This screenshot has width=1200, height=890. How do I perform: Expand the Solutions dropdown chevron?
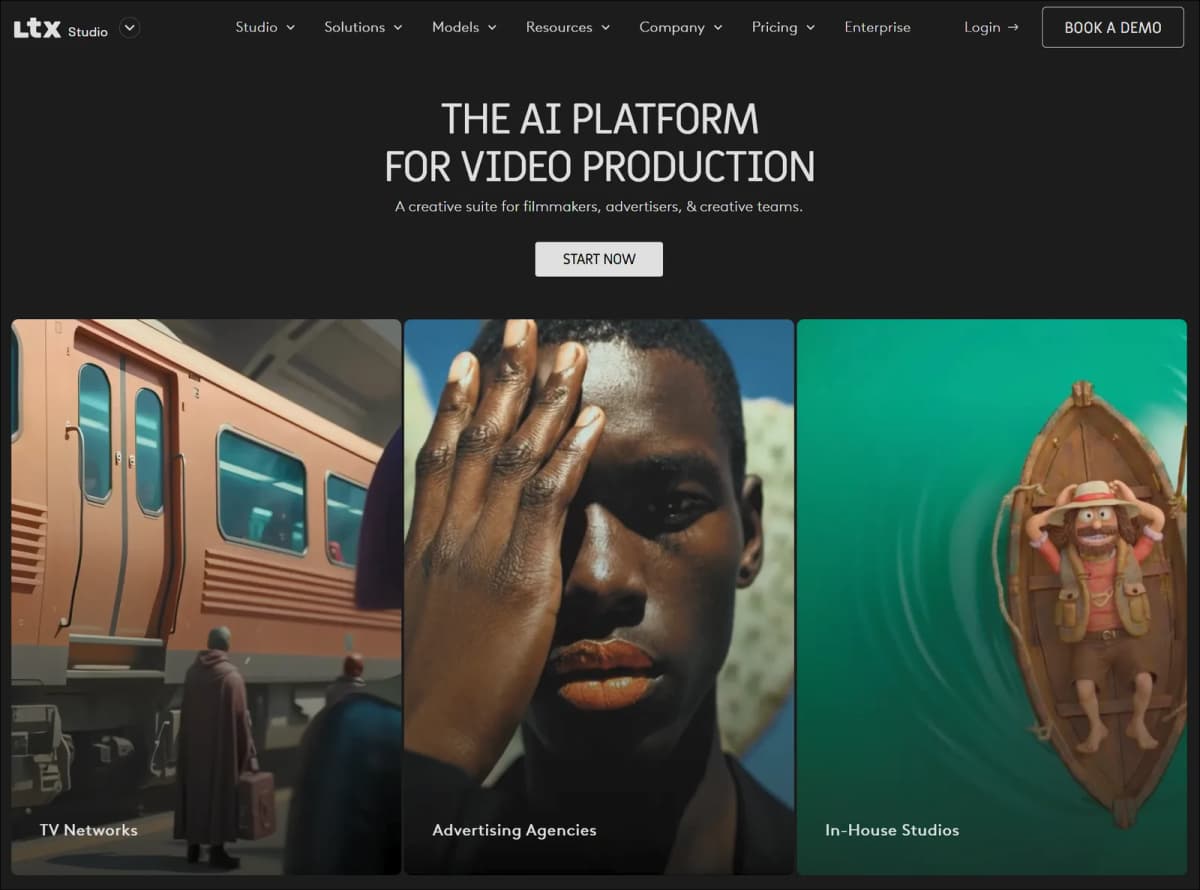398,28
